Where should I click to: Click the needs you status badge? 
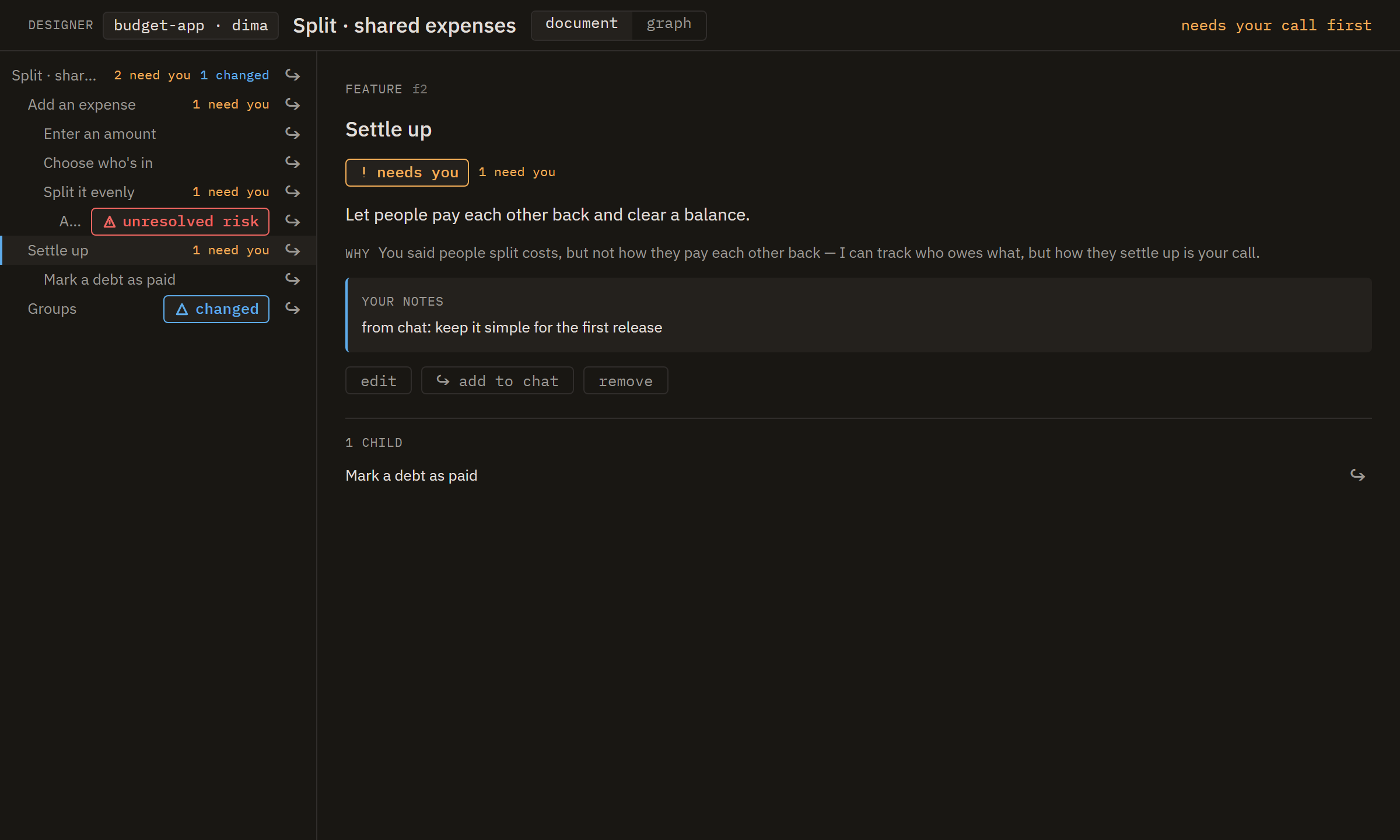pos(407,173)
